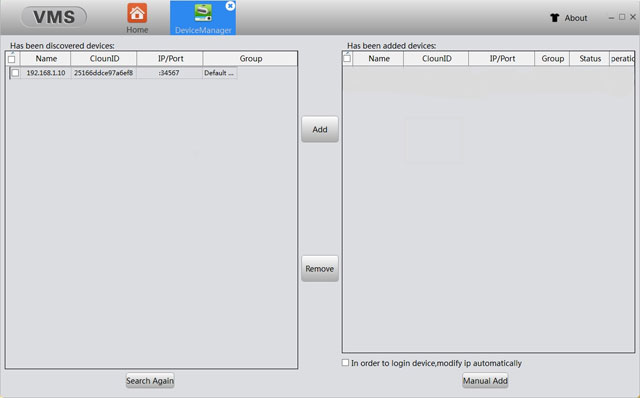Click IP/Port header in discovered devices table

[170, 59]
